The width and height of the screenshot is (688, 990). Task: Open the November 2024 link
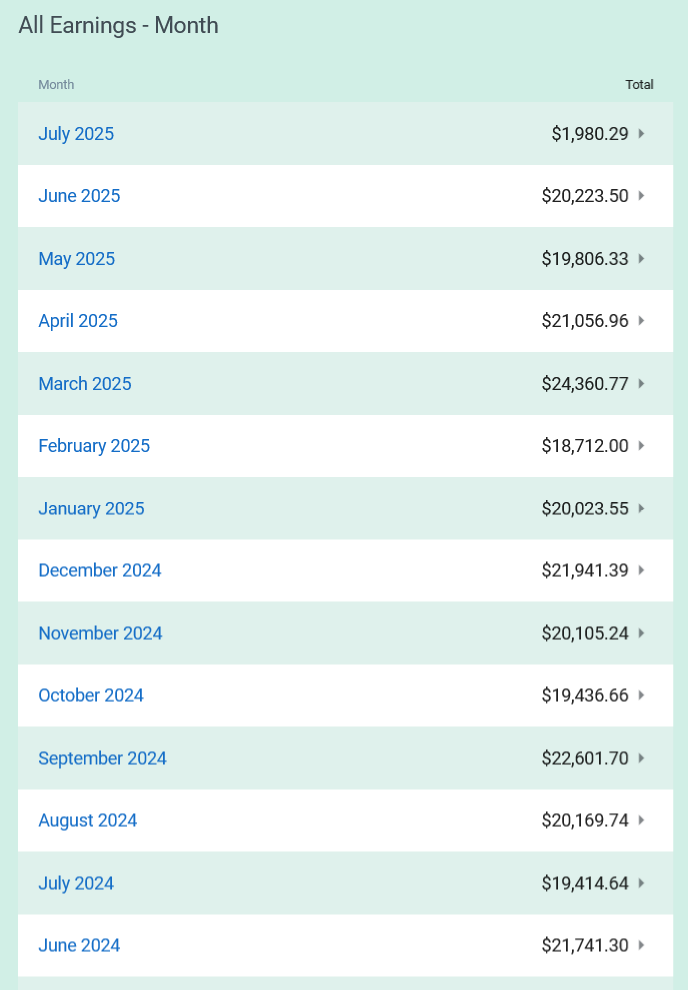click(x=100, y=633)
